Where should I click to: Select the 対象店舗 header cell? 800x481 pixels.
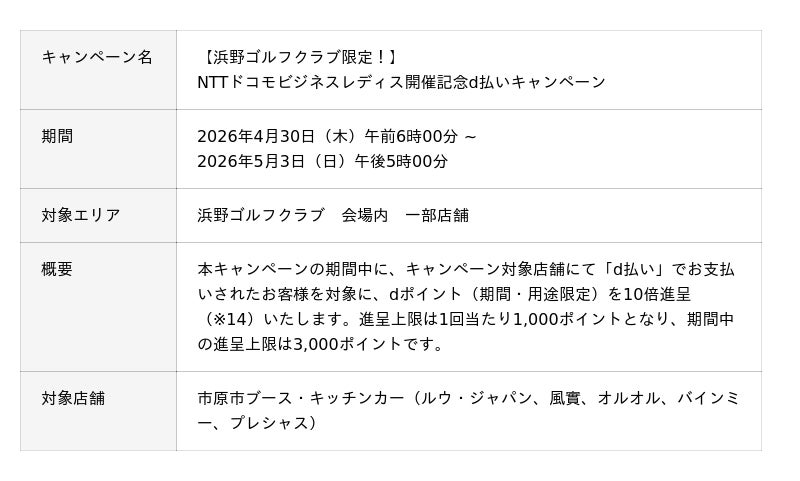coord(73,398)
